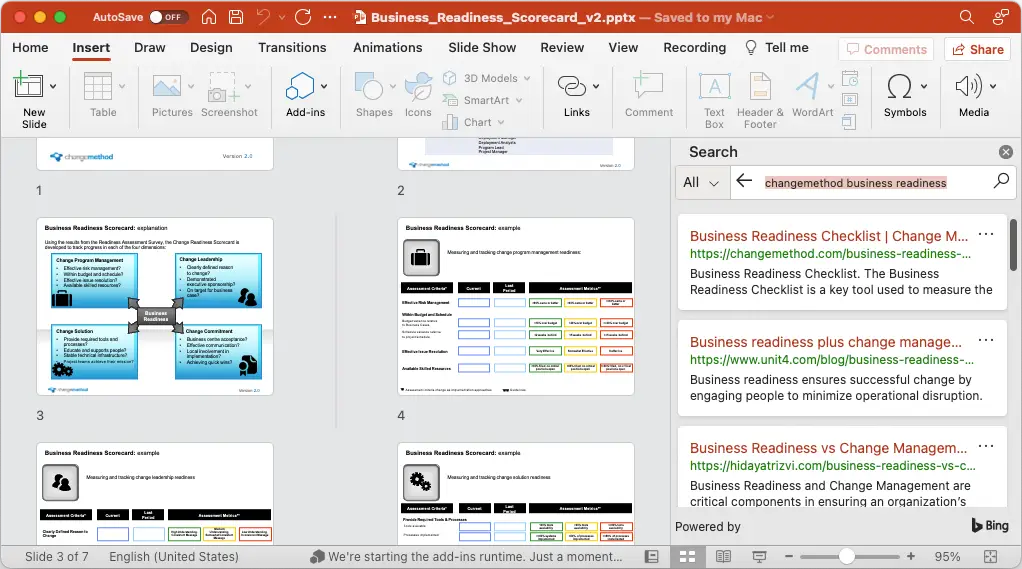Click the Screenshot icon
Screen dimensions: 1022x569
click(x=224, y=87)
